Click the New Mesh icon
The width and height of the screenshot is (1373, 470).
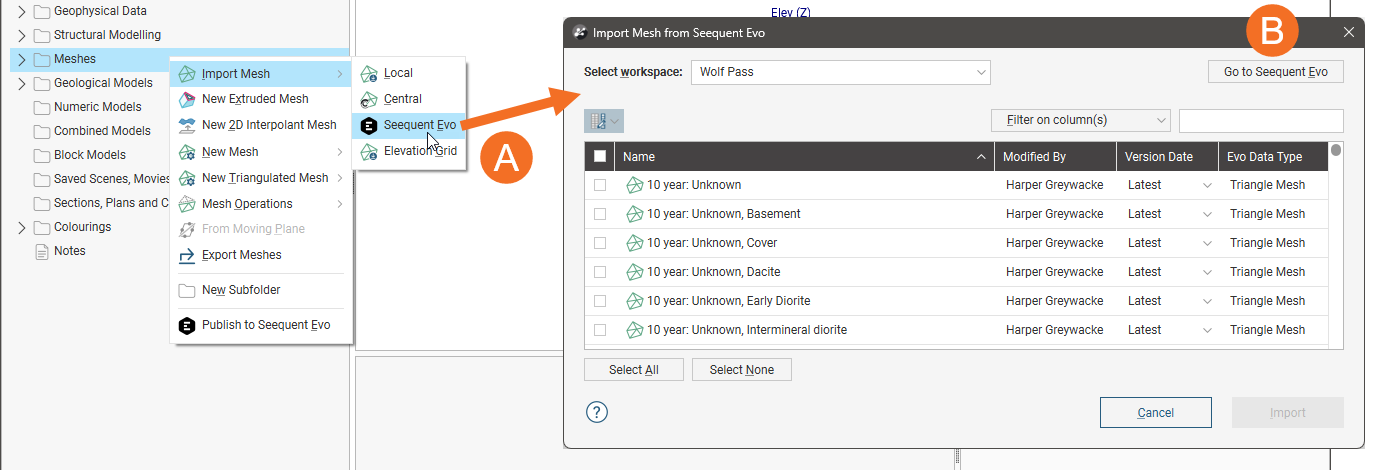click(186, 152)
